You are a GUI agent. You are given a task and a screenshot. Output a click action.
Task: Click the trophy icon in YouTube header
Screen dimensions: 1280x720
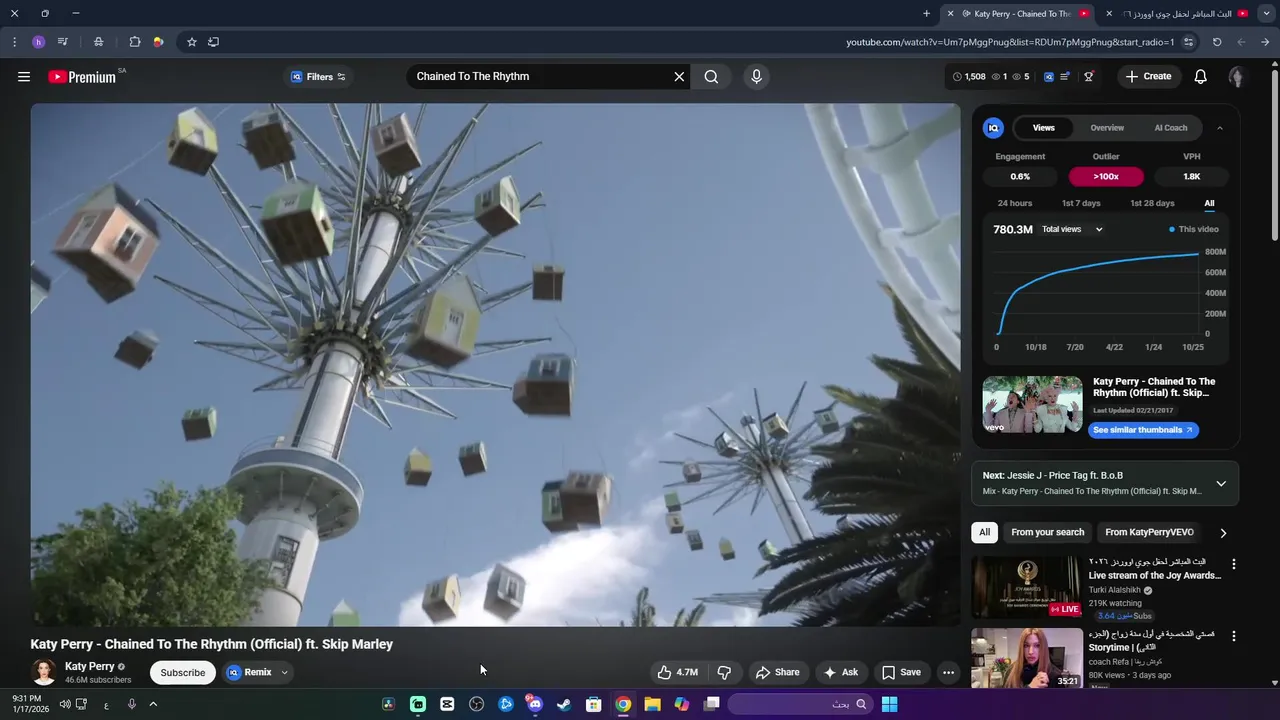pos(1089,76)
